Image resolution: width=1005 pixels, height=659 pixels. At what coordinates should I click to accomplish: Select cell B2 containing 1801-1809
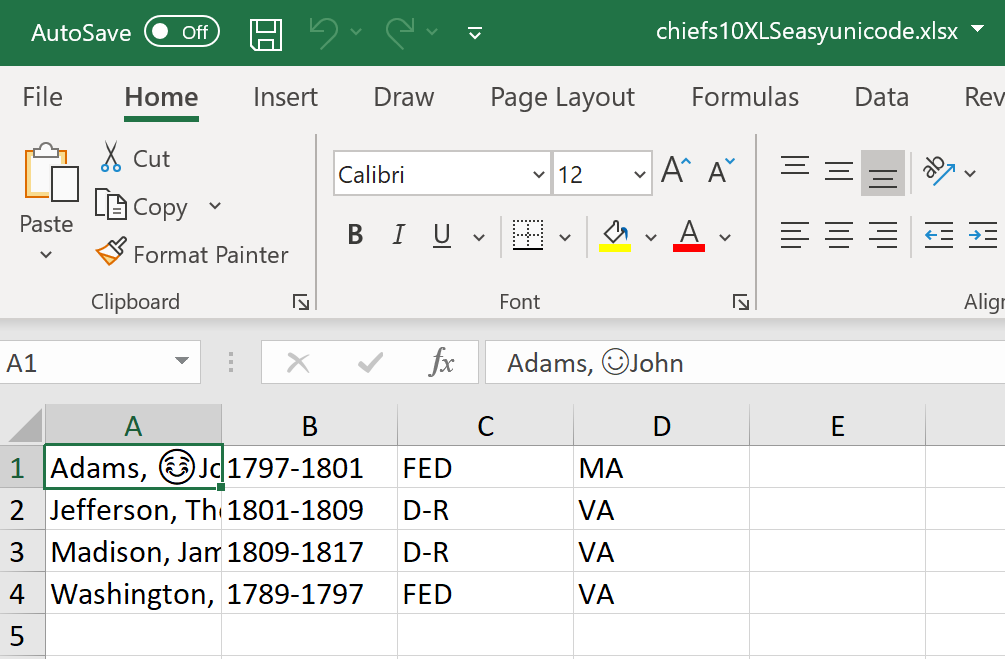309,510
